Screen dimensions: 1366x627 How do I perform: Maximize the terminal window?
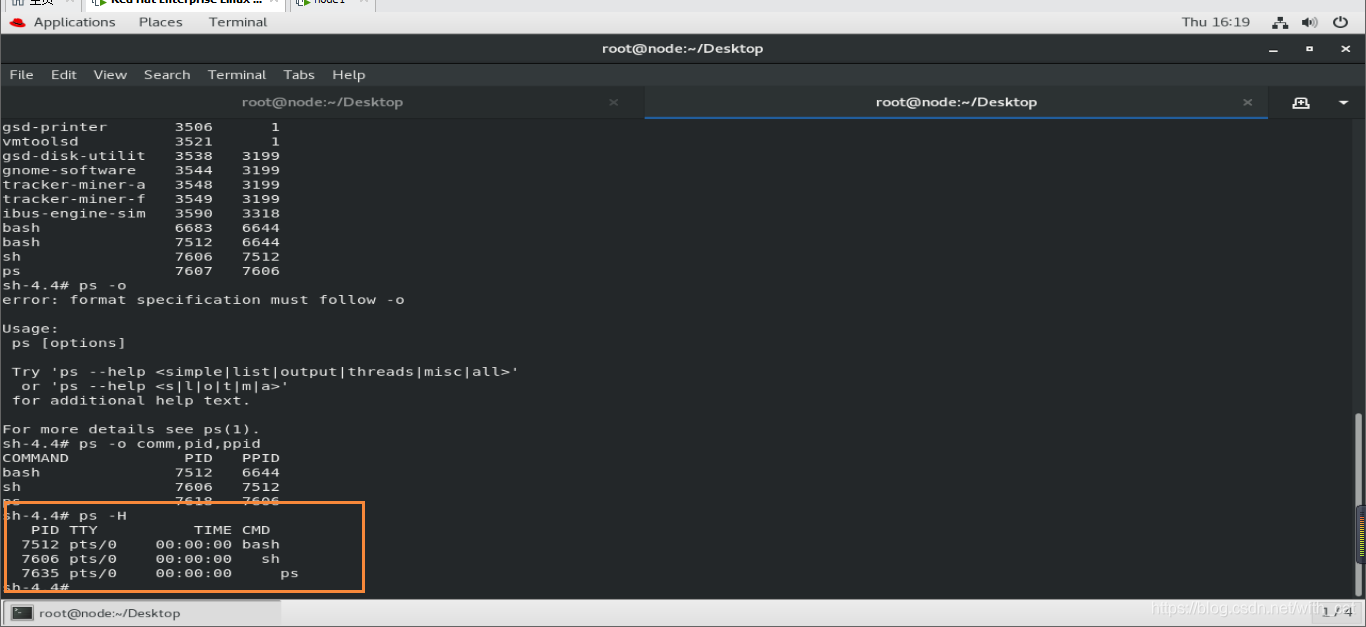pyautogui.click(x=1309, y=49)
